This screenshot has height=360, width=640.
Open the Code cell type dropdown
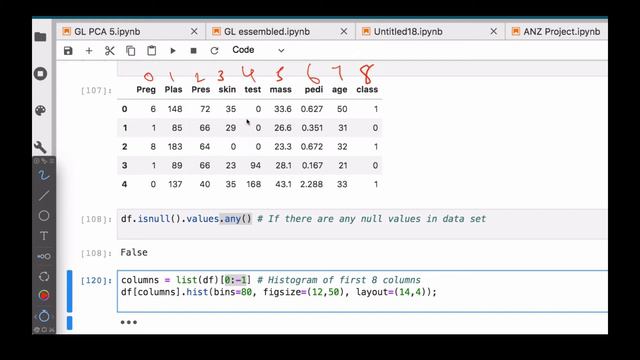(x=258, y=50)
